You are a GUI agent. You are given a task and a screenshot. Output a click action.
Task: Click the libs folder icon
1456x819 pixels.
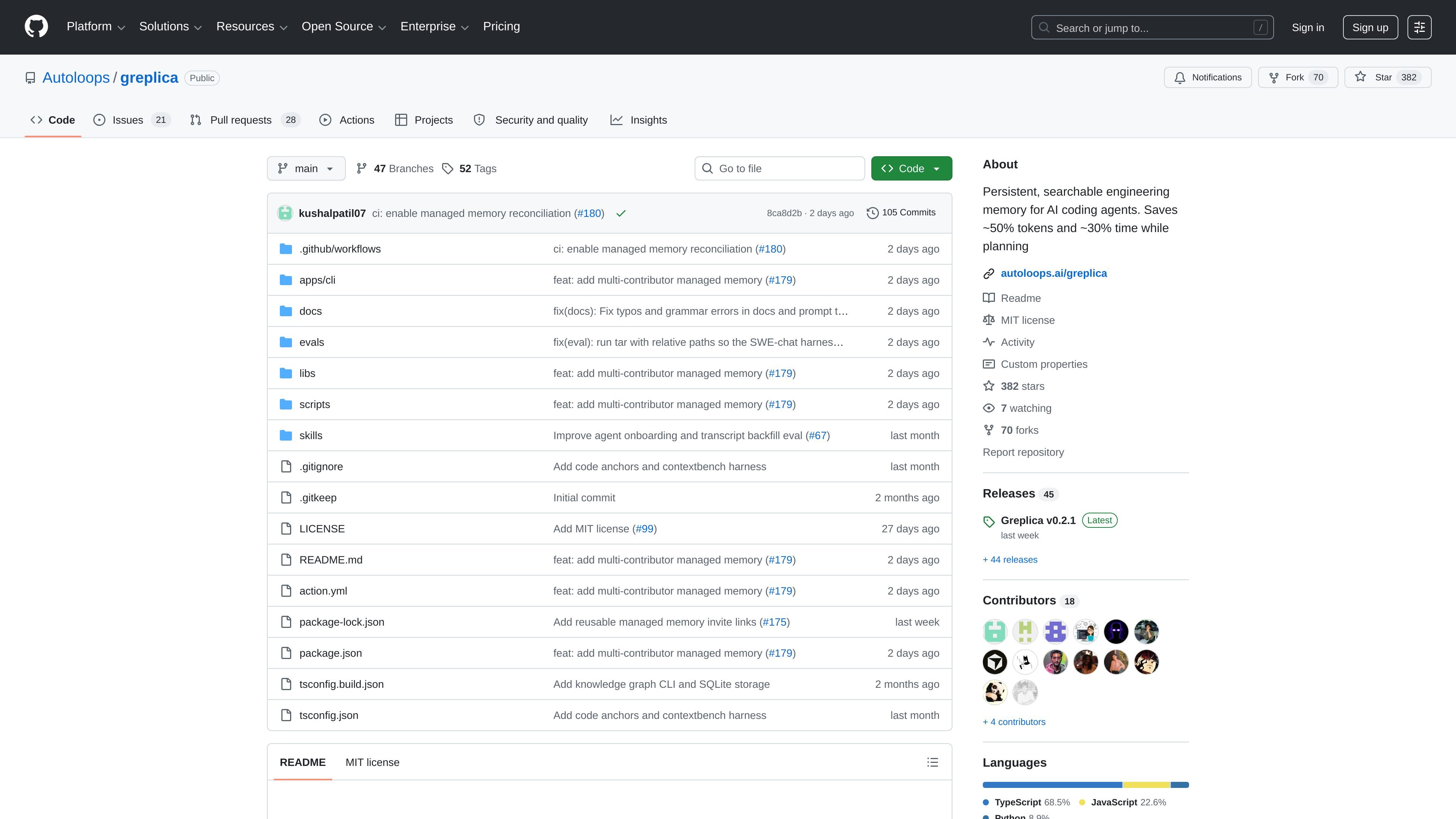pos(286,373)
